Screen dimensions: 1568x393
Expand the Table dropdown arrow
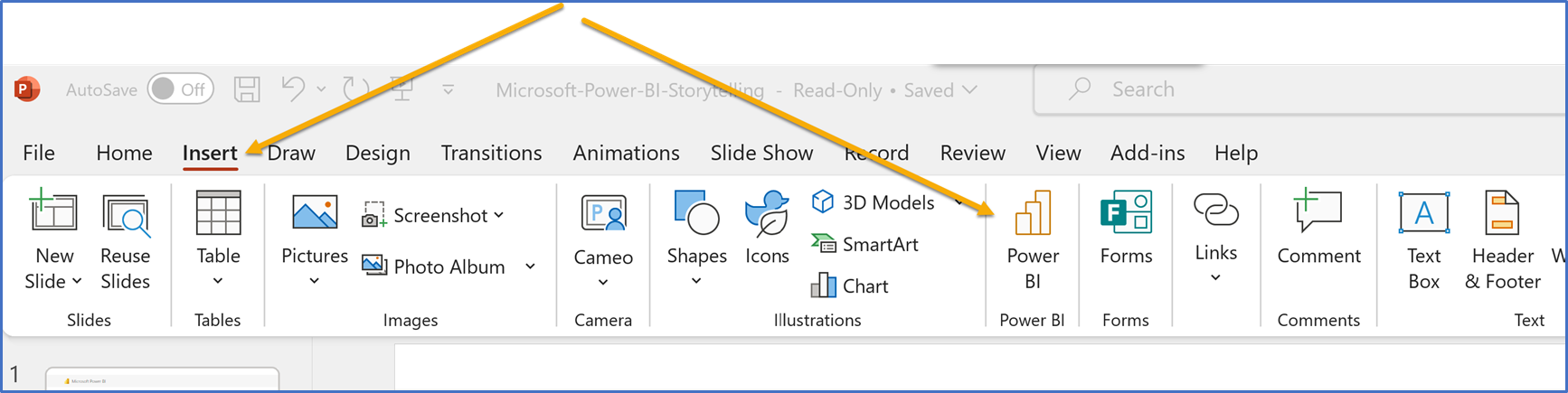coord(218,281)
